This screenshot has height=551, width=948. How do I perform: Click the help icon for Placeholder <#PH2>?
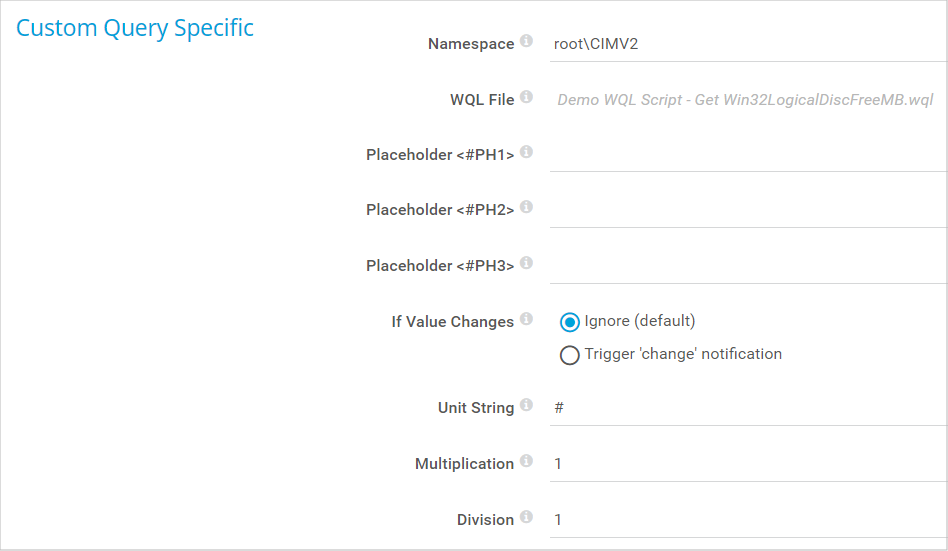coord(526,208)
